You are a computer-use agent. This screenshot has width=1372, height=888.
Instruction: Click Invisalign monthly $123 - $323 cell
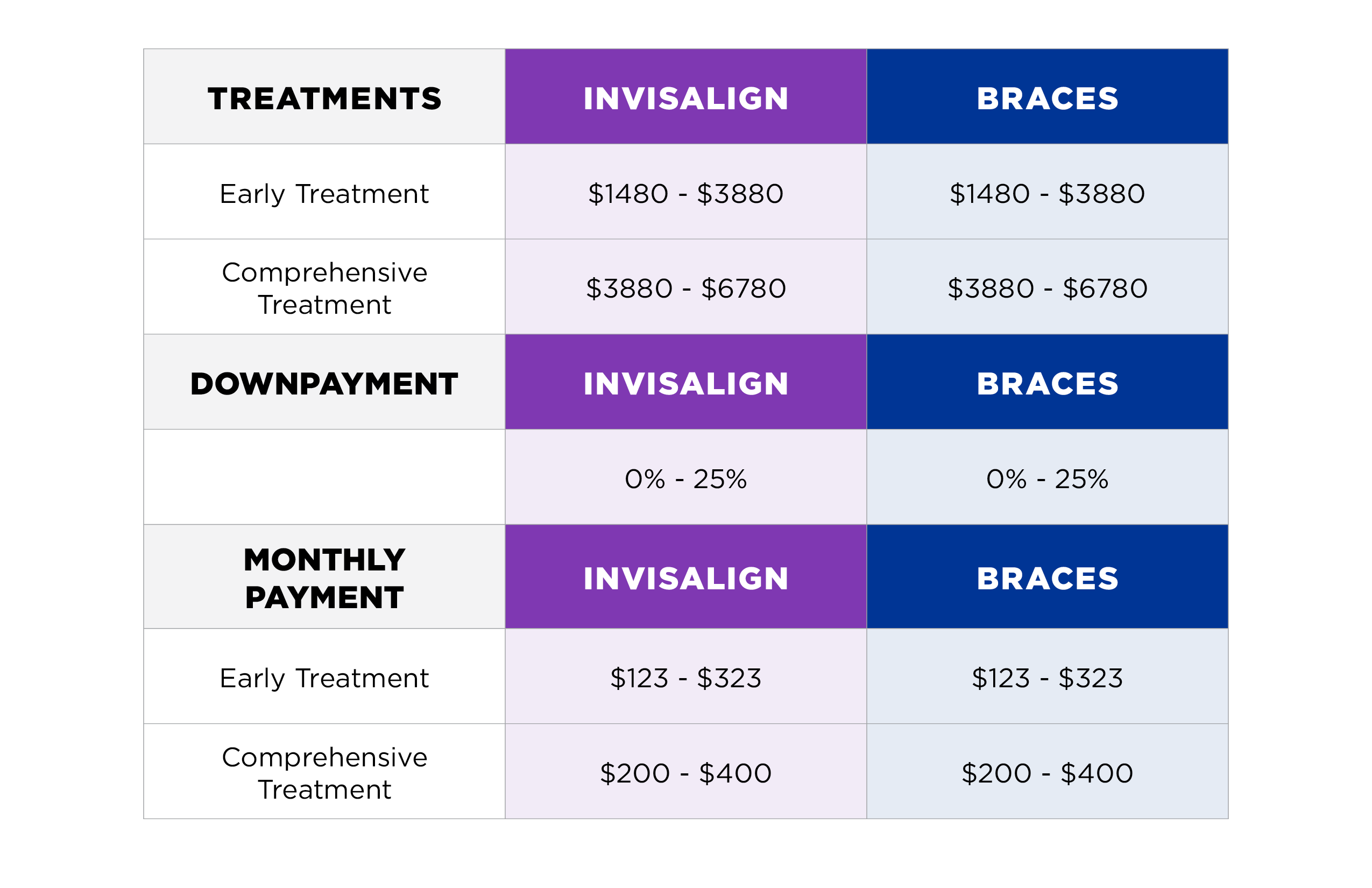coord(686,676)
